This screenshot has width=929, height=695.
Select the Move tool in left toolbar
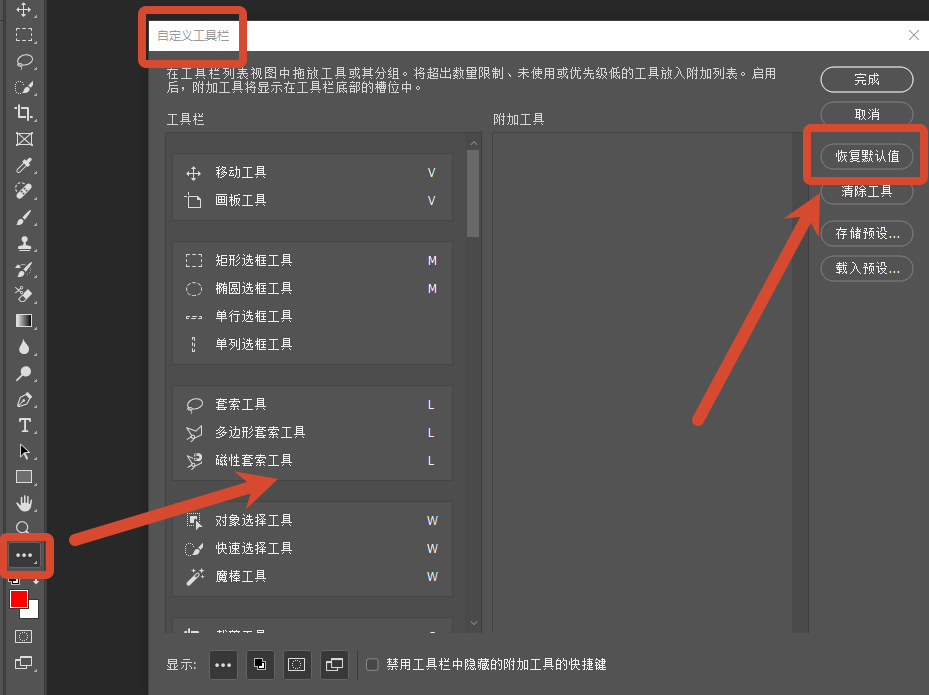pyautogui.click(x=24, y=9)
